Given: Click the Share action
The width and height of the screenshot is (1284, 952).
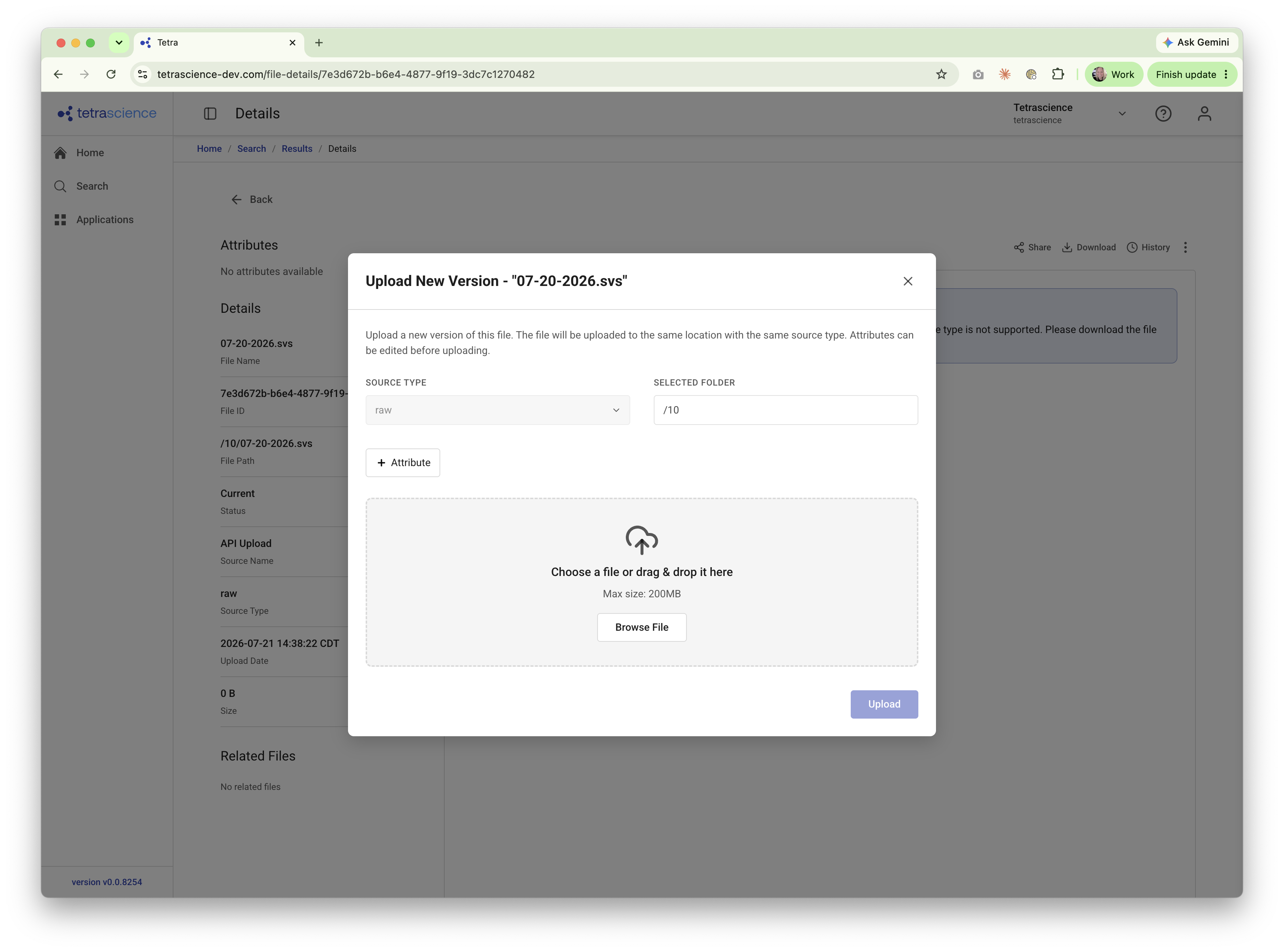Looking at the screenshot, I should [1032, 247].
